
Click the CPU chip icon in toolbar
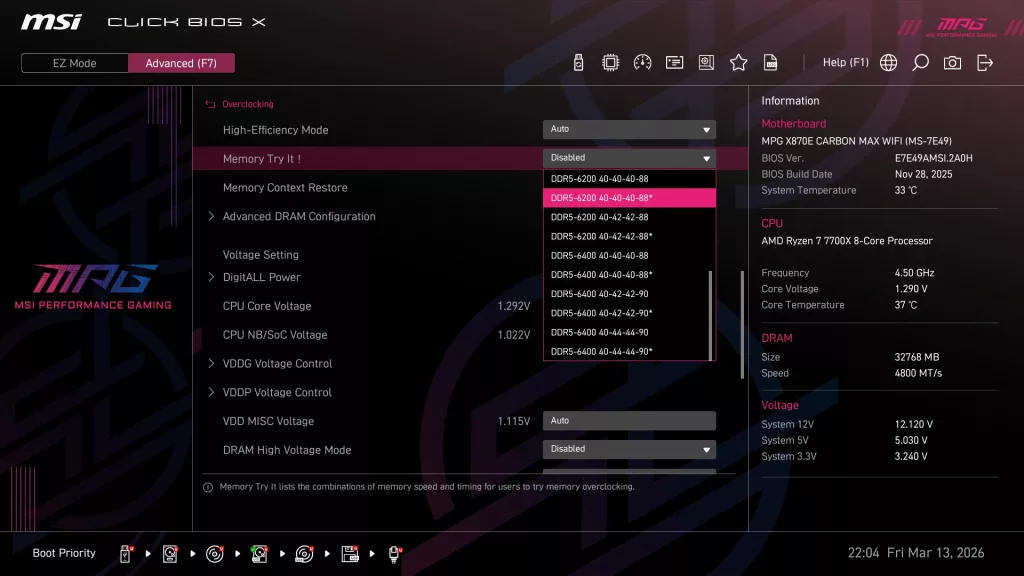(x=610, y=62)
